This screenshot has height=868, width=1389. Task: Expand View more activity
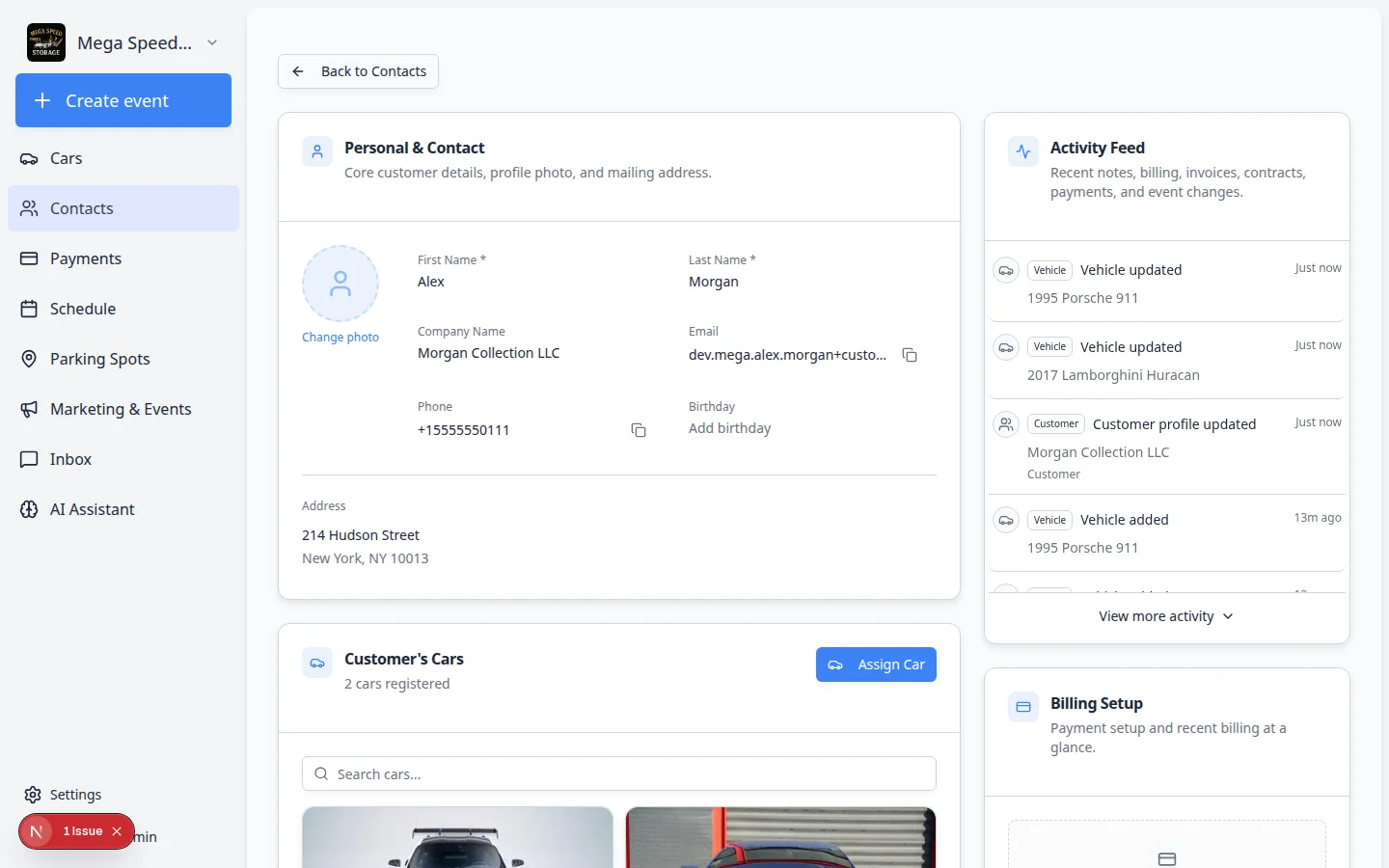(1166, 616)
